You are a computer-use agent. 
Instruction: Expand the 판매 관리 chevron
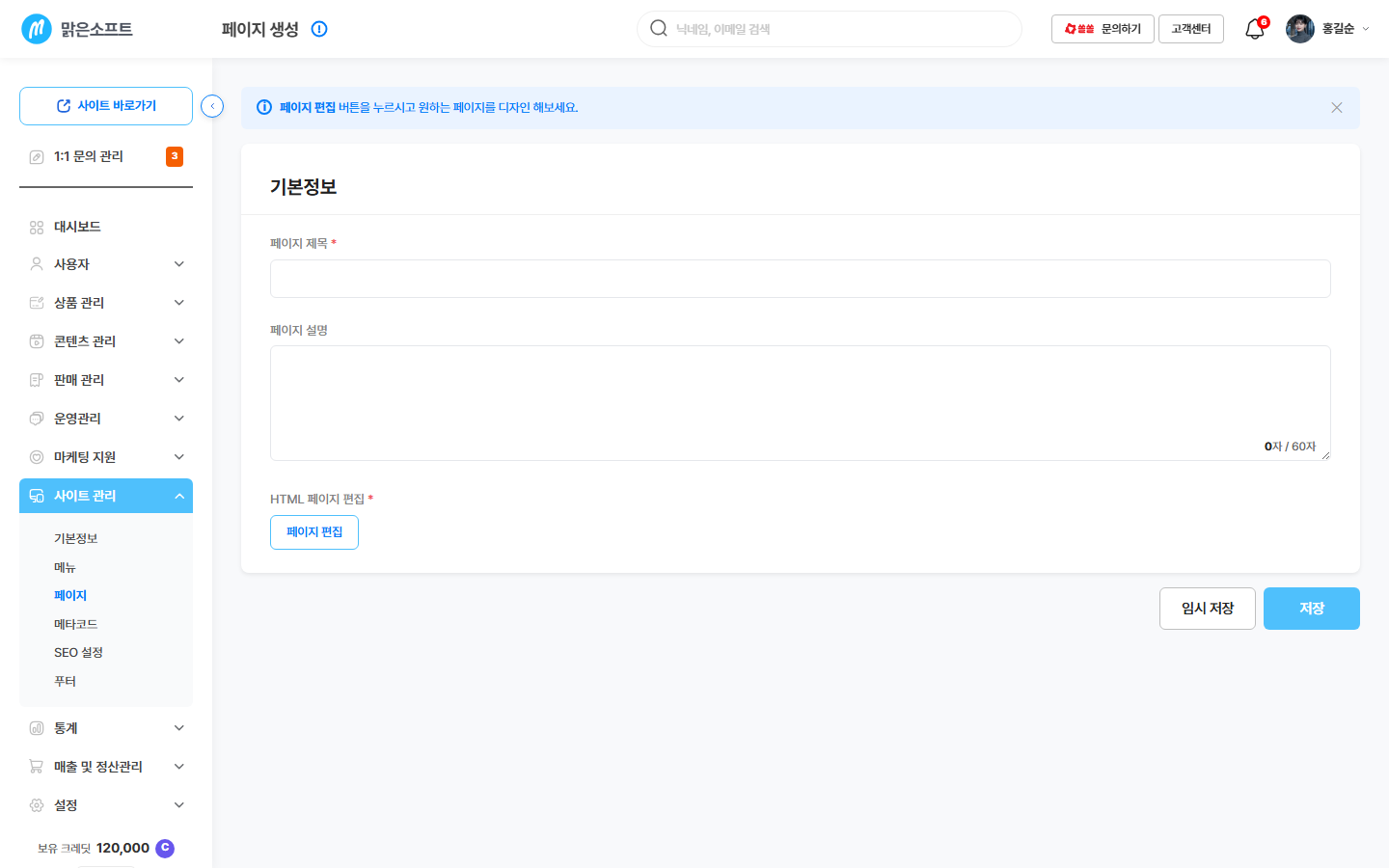point(179,380)
